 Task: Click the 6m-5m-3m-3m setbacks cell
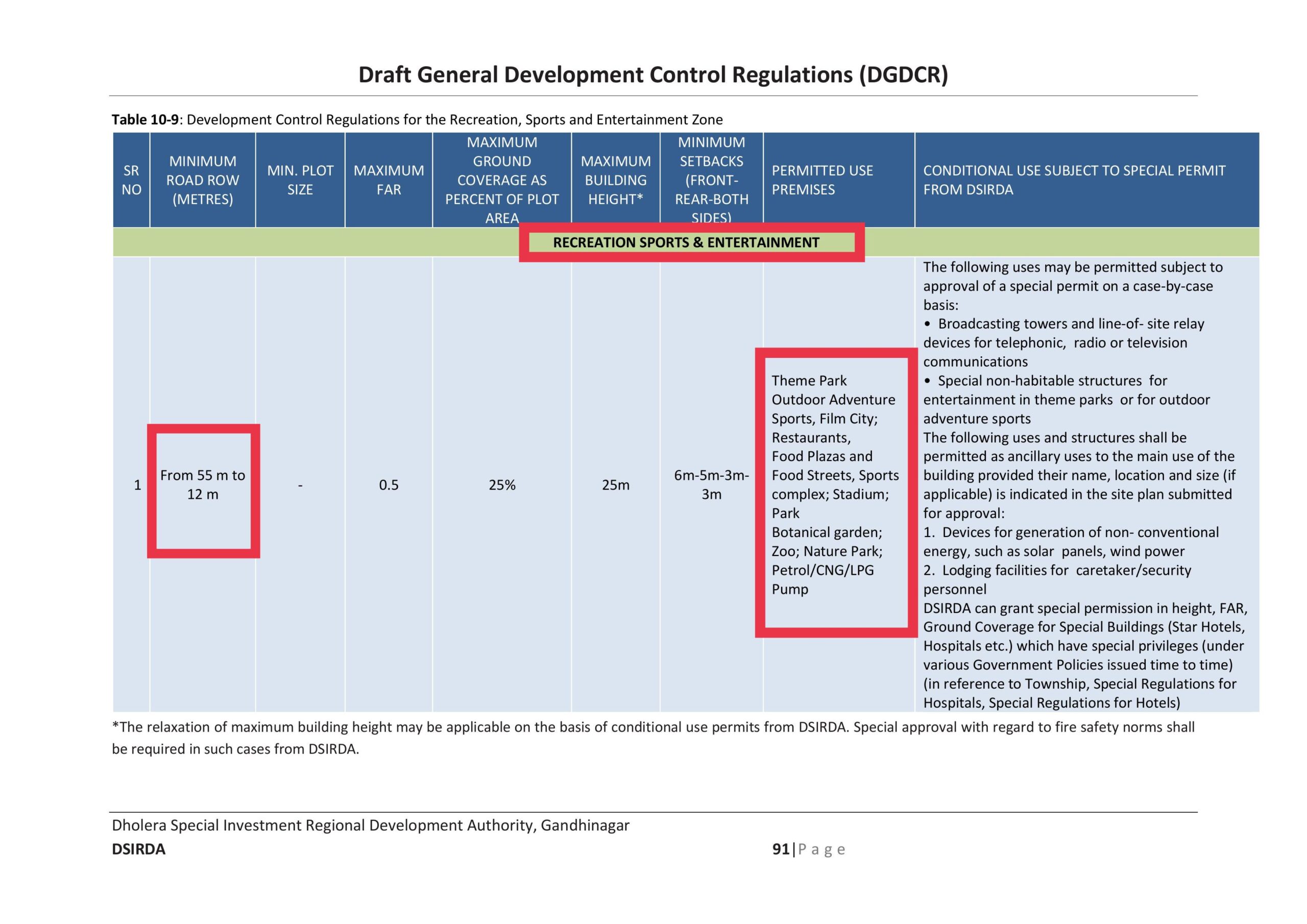point(711,484)
